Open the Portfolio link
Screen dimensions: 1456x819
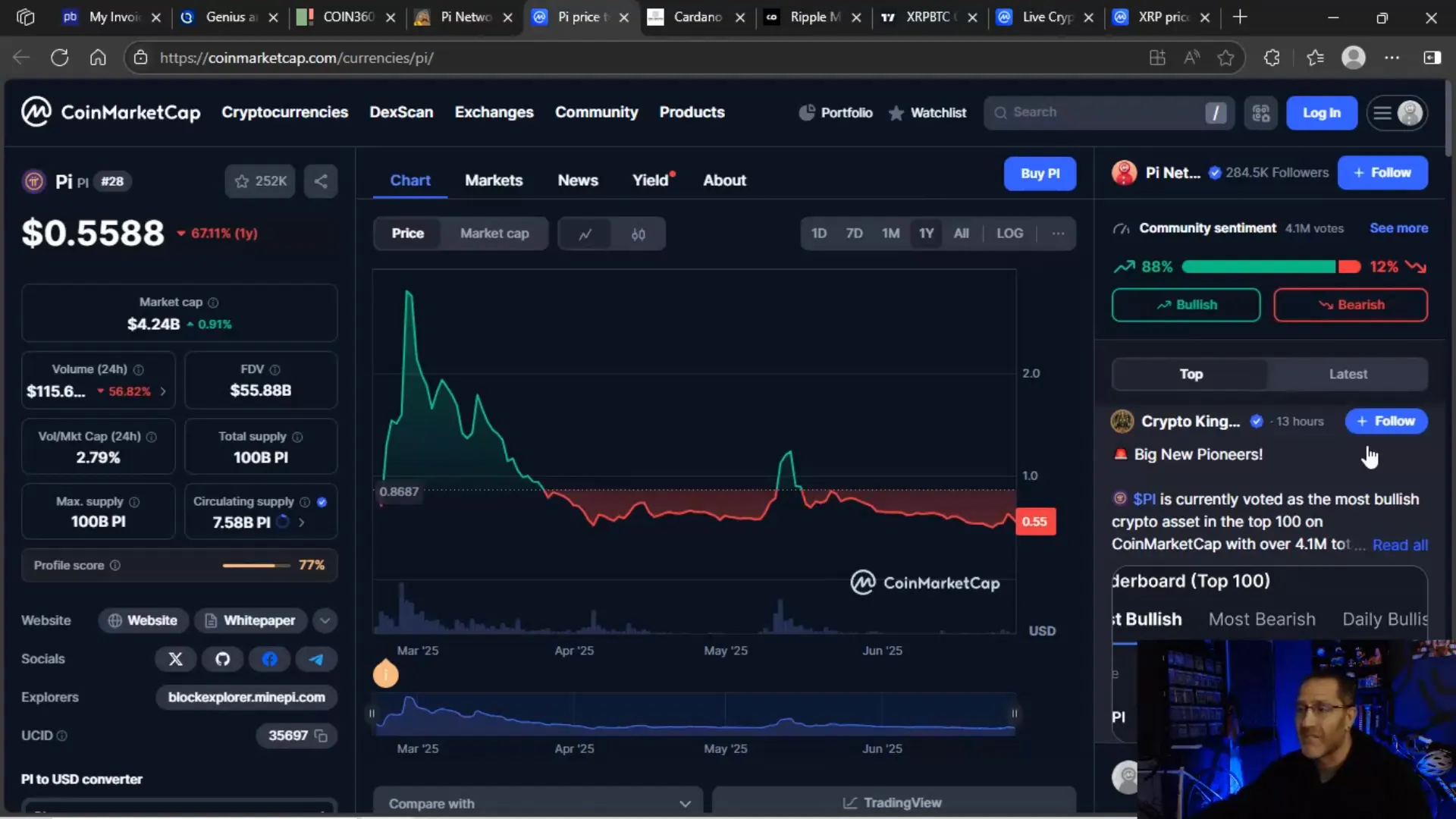pyautogui.click(x=836, y=112)
